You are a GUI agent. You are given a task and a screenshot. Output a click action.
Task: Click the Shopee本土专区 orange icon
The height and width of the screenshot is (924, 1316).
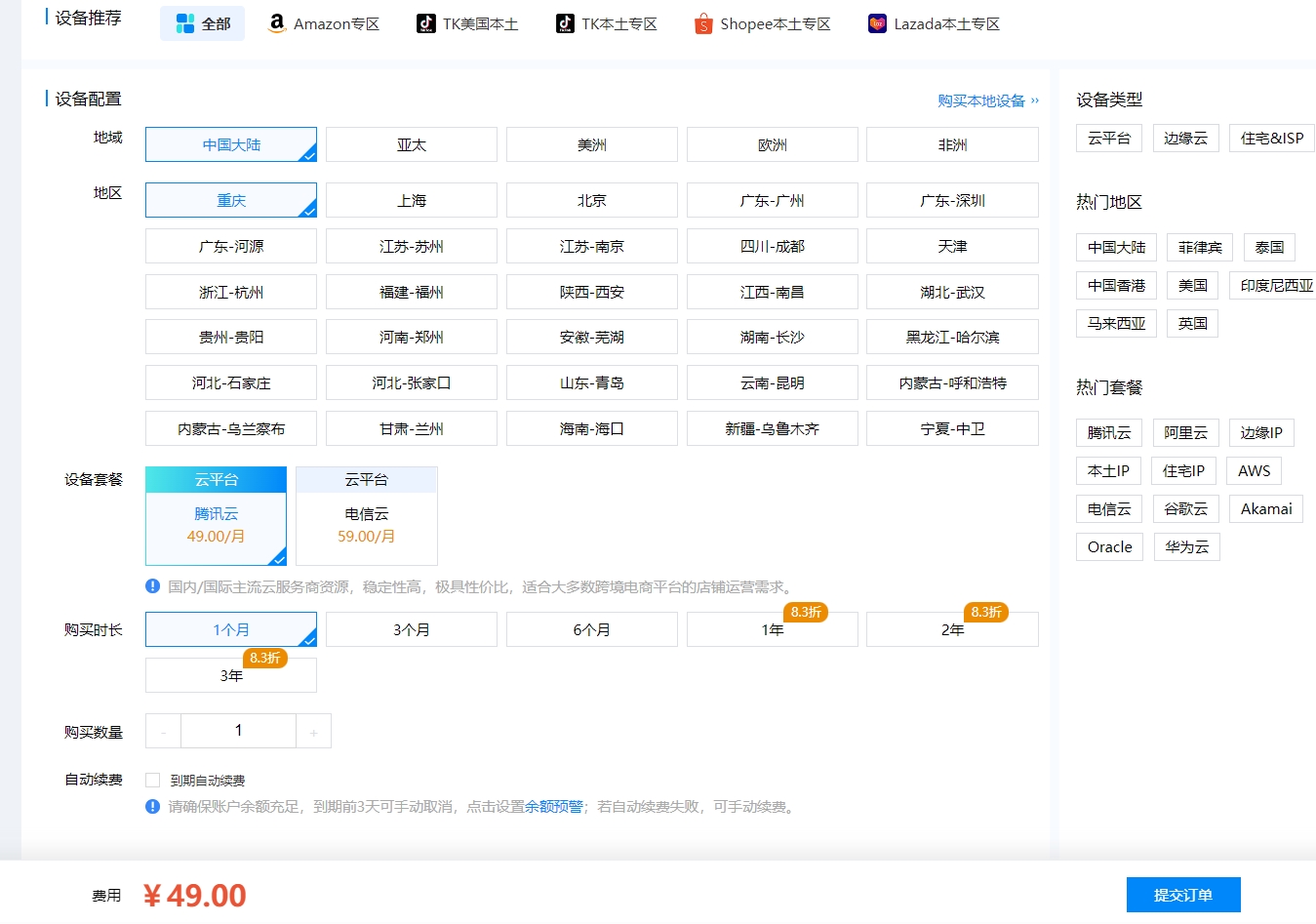703,23
